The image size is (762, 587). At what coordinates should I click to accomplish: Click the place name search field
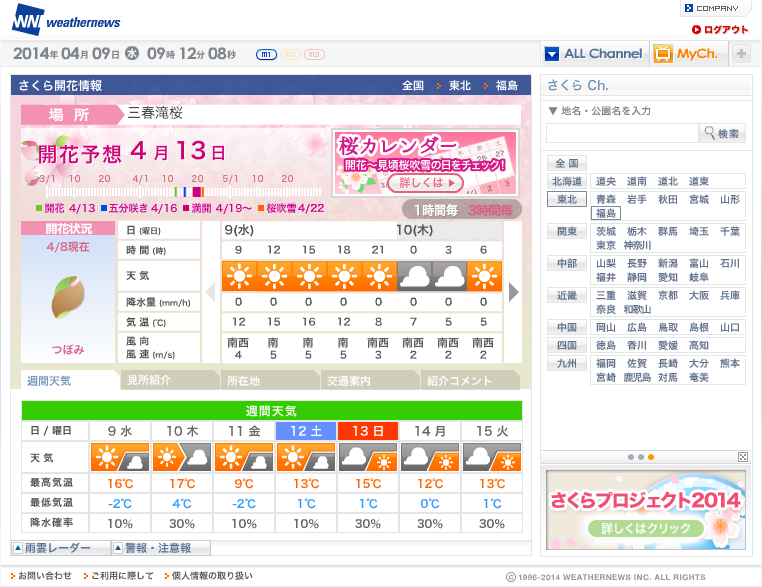622,133
